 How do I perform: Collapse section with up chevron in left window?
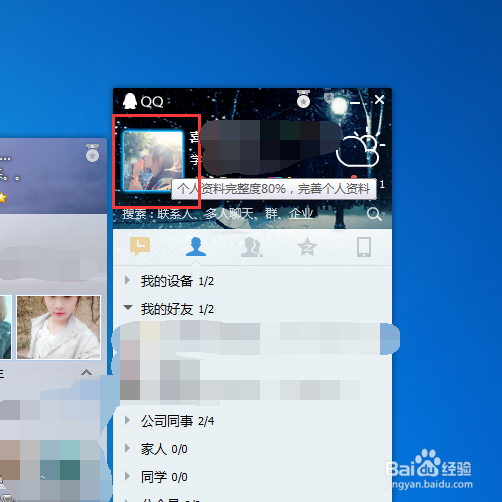tap(87, 372)
